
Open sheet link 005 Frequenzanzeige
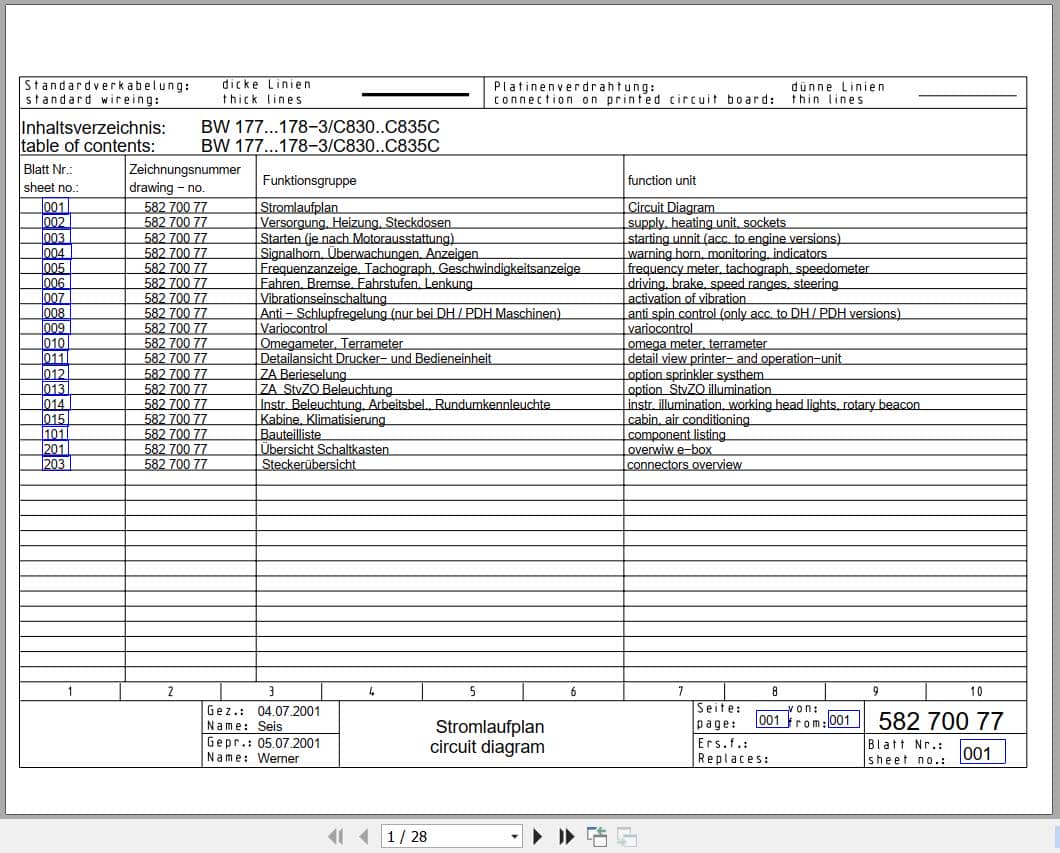coord(55,268)
